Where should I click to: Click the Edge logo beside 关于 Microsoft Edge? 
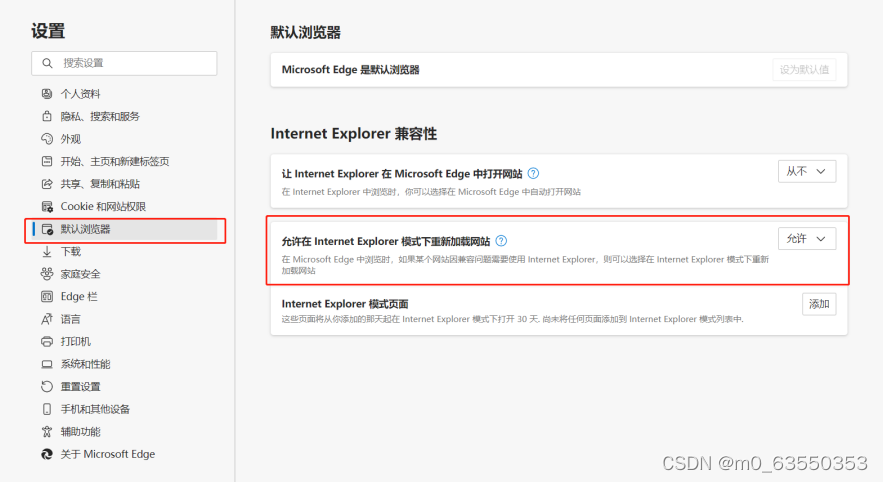point(47,454)
